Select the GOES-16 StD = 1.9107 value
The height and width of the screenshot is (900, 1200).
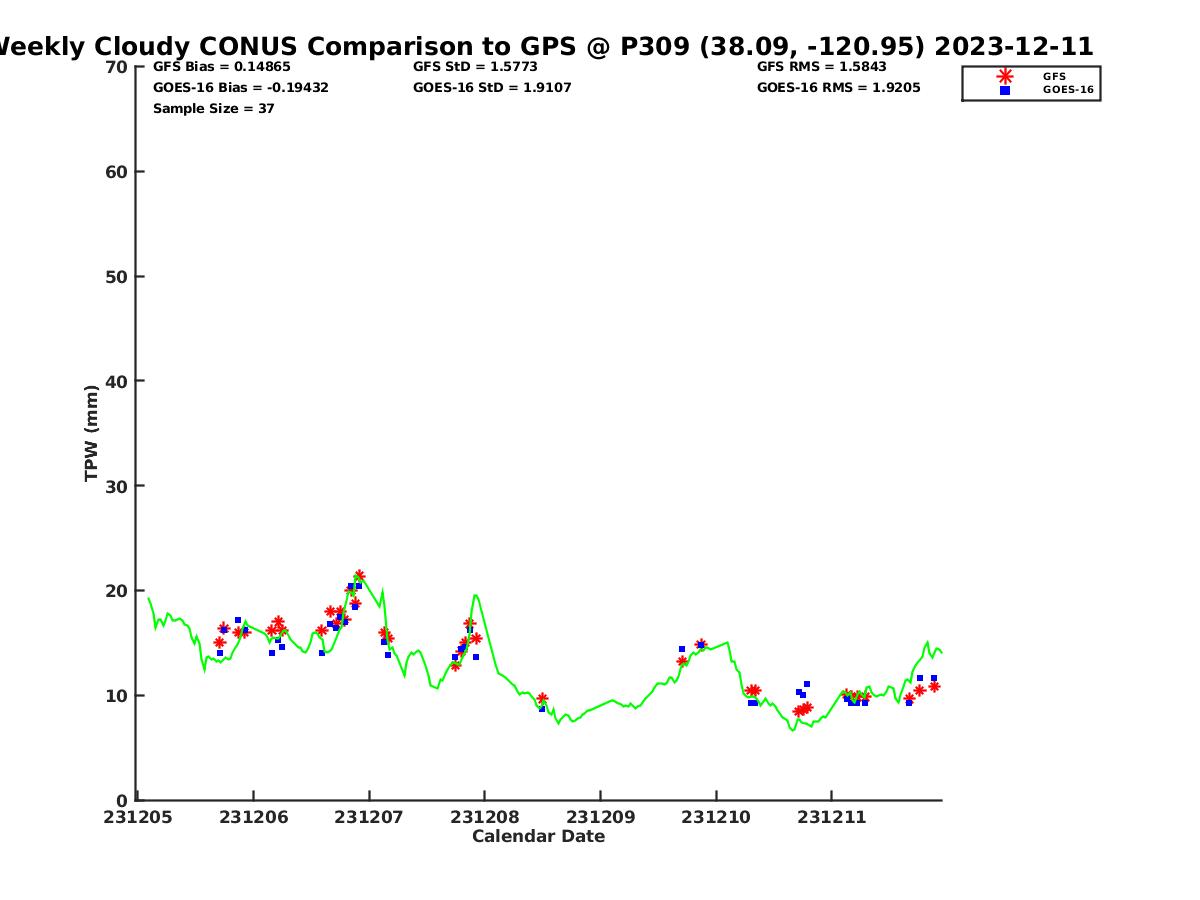pyautogui.click(x=492, y=88)
